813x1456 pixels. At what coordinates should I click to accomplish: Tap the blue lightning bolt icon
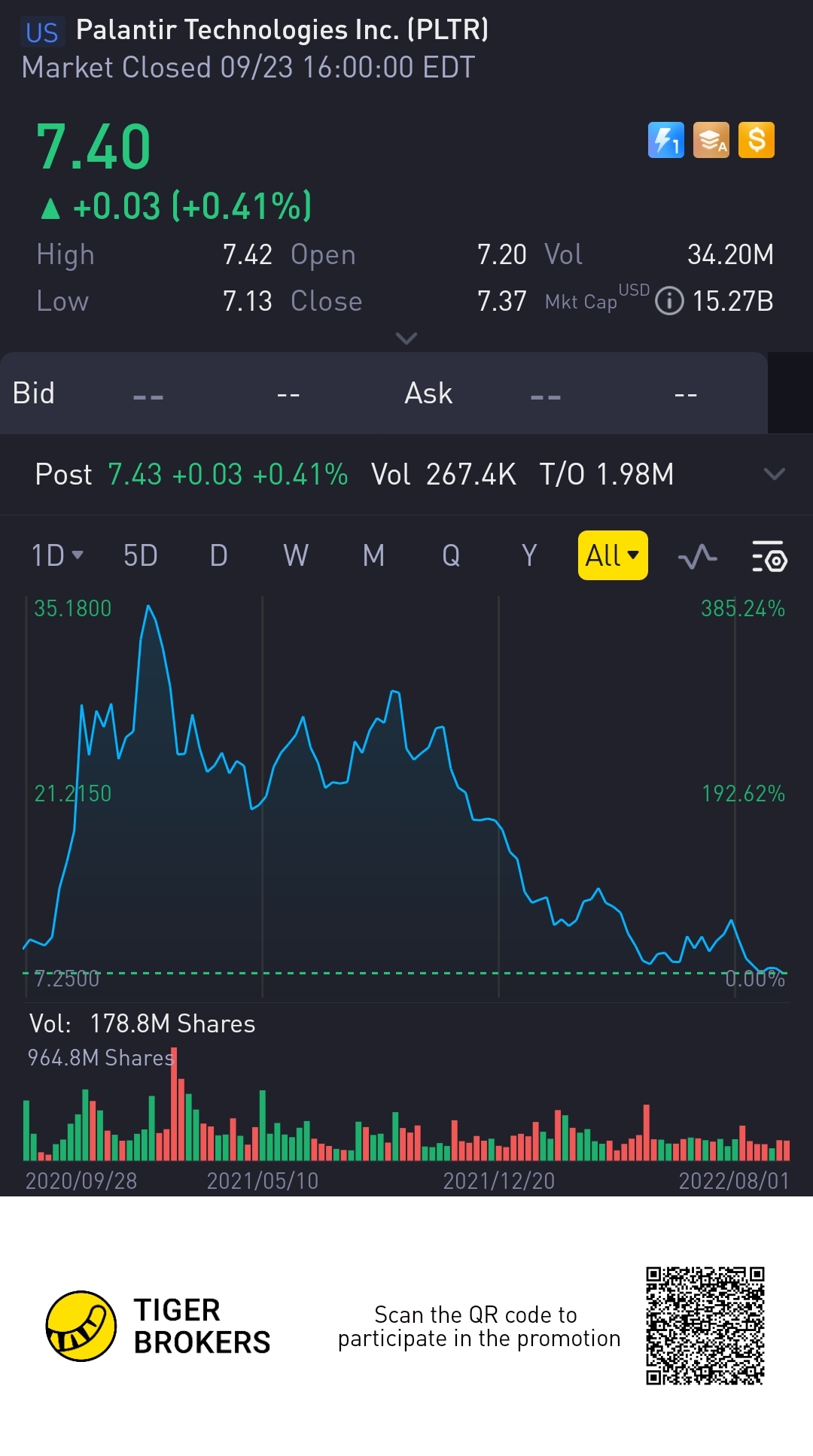(x=666, y=140)
